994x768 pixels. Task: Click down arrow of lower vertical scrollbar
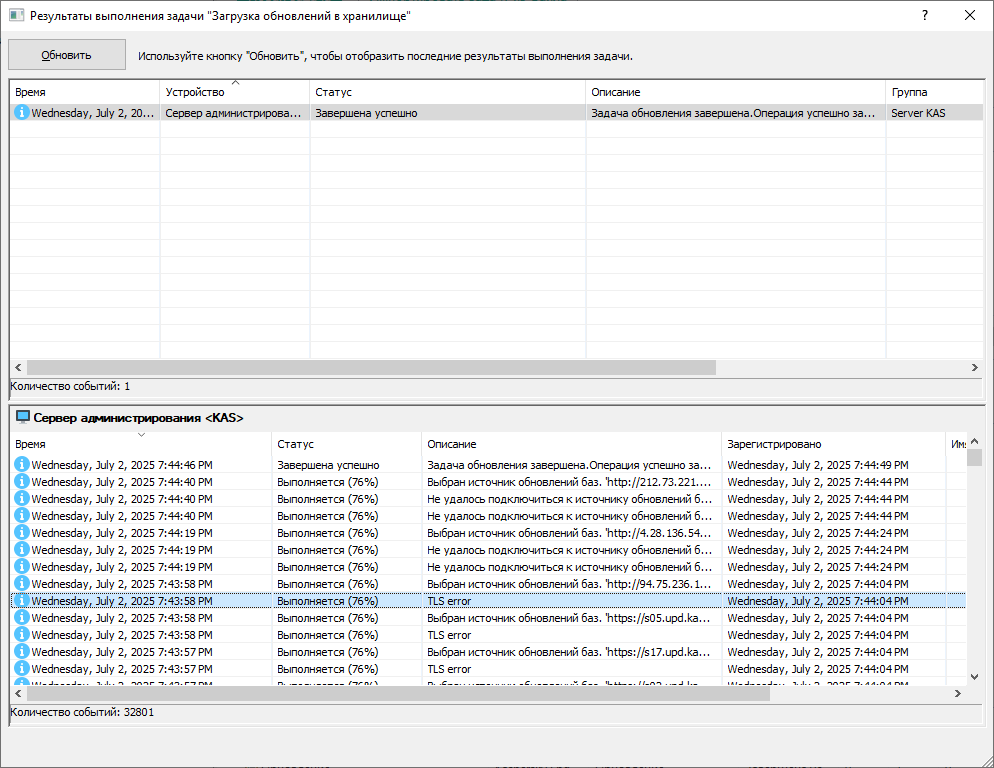click(974, 677)
